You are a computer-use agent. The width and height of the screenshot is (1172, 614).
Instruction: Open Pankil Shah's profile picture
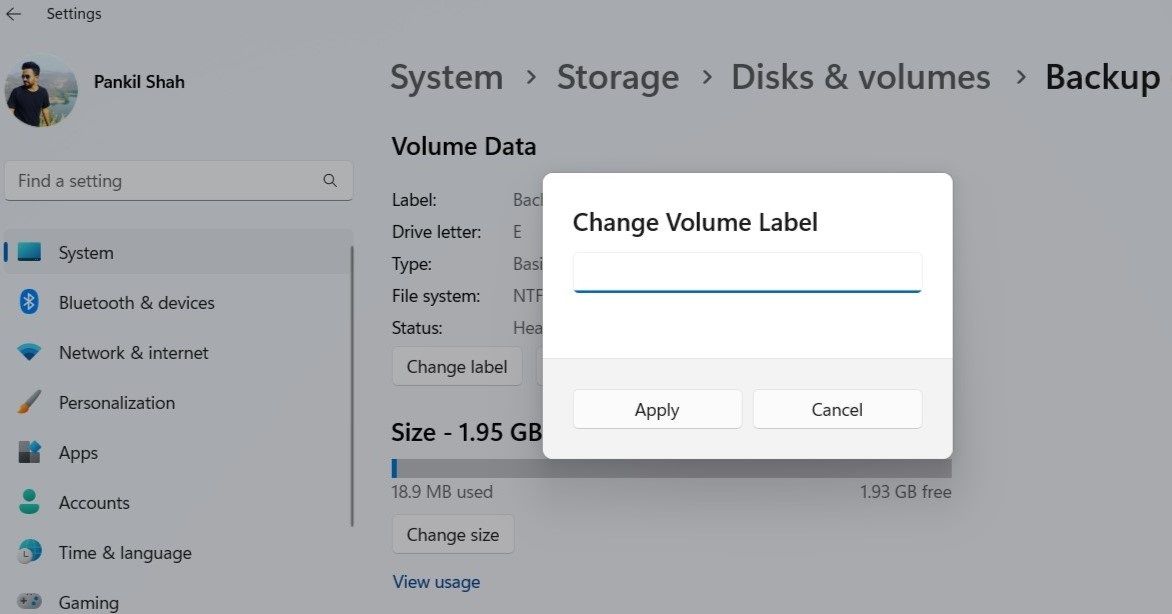pyautogui.click(x=41, y=90)
